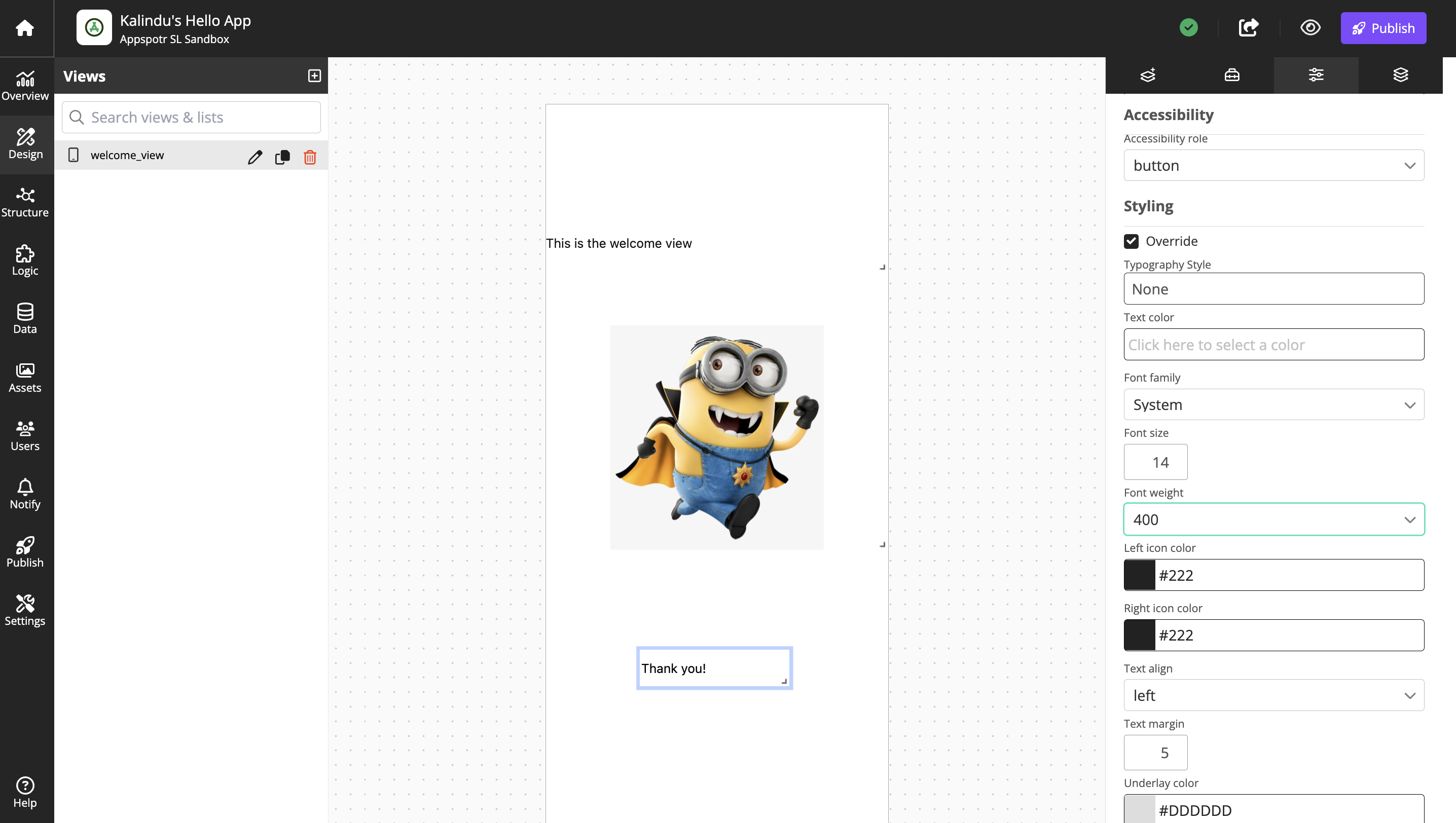
Task: Click the Text margin field
Action: click(x=1155, y=753)
